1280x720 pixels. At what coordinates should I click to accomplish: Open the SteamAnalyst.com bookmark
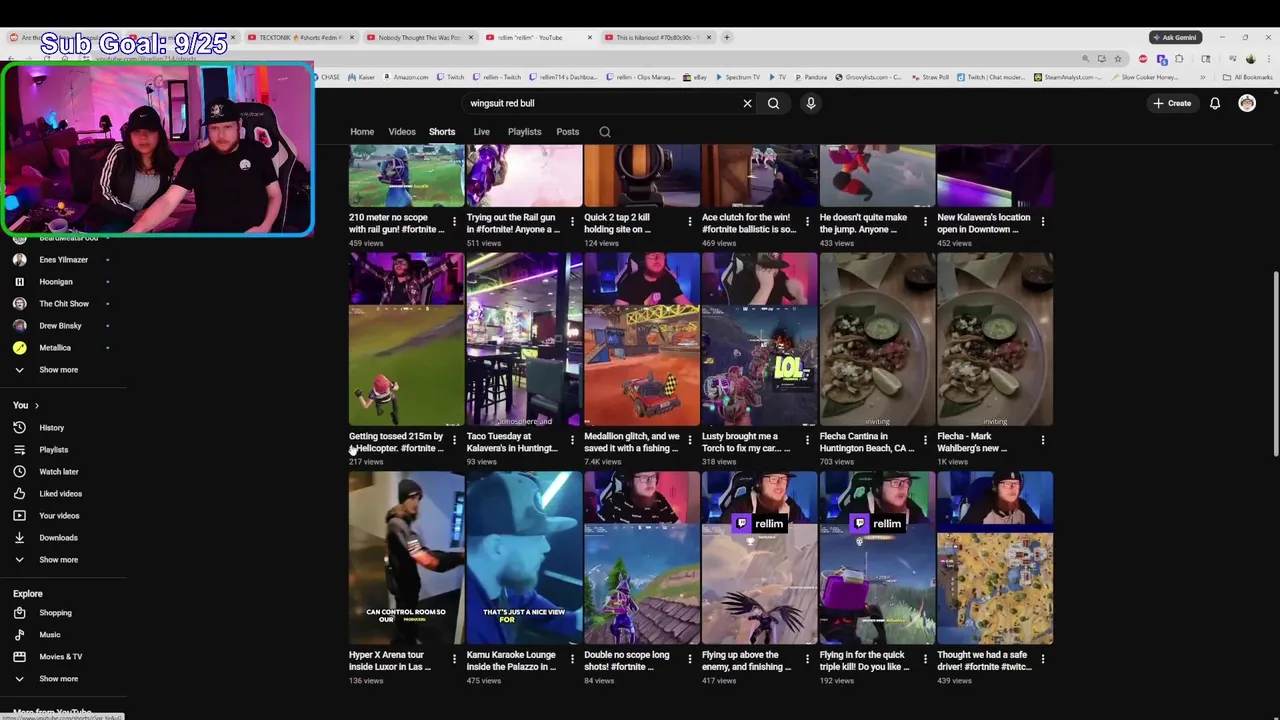coord(1066,77)
